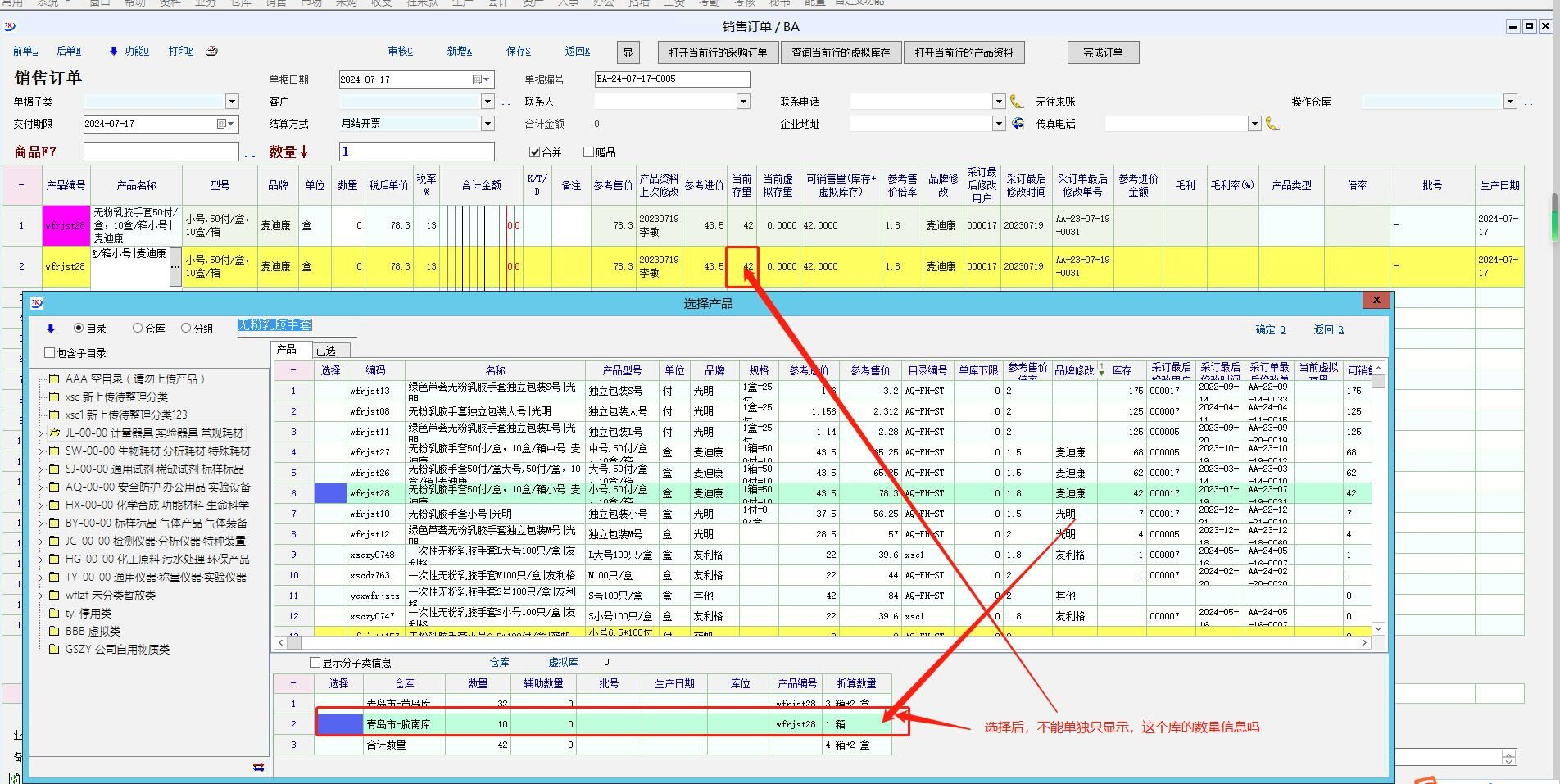Click the blue down arrow in 选择产品 dialog
1560x784 pixels.
[51, 329]
